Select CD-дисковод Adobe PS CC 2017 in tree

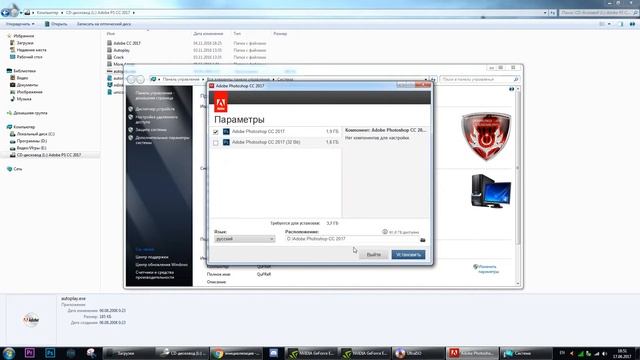coord(49,155)
